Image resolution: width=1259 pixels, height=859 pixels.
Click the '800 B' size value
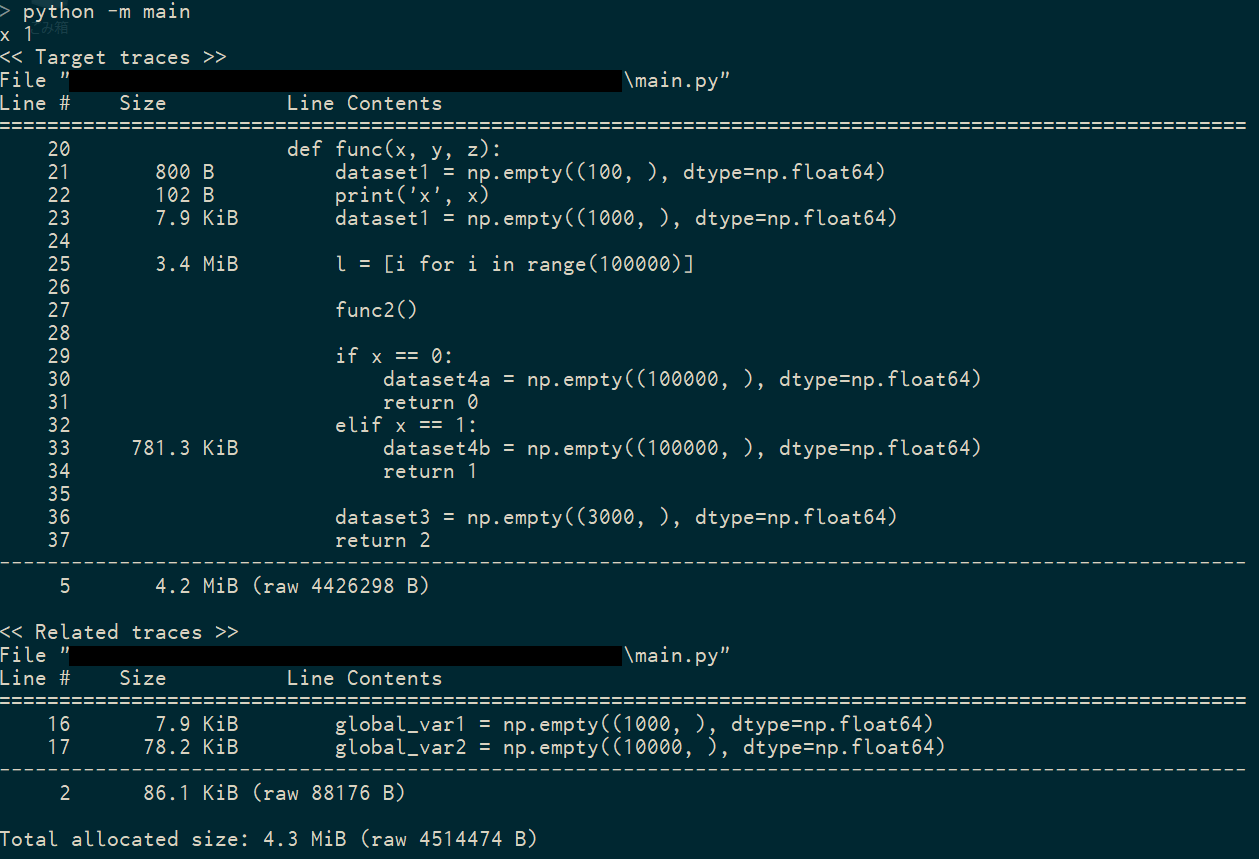(x=185, y=172)
